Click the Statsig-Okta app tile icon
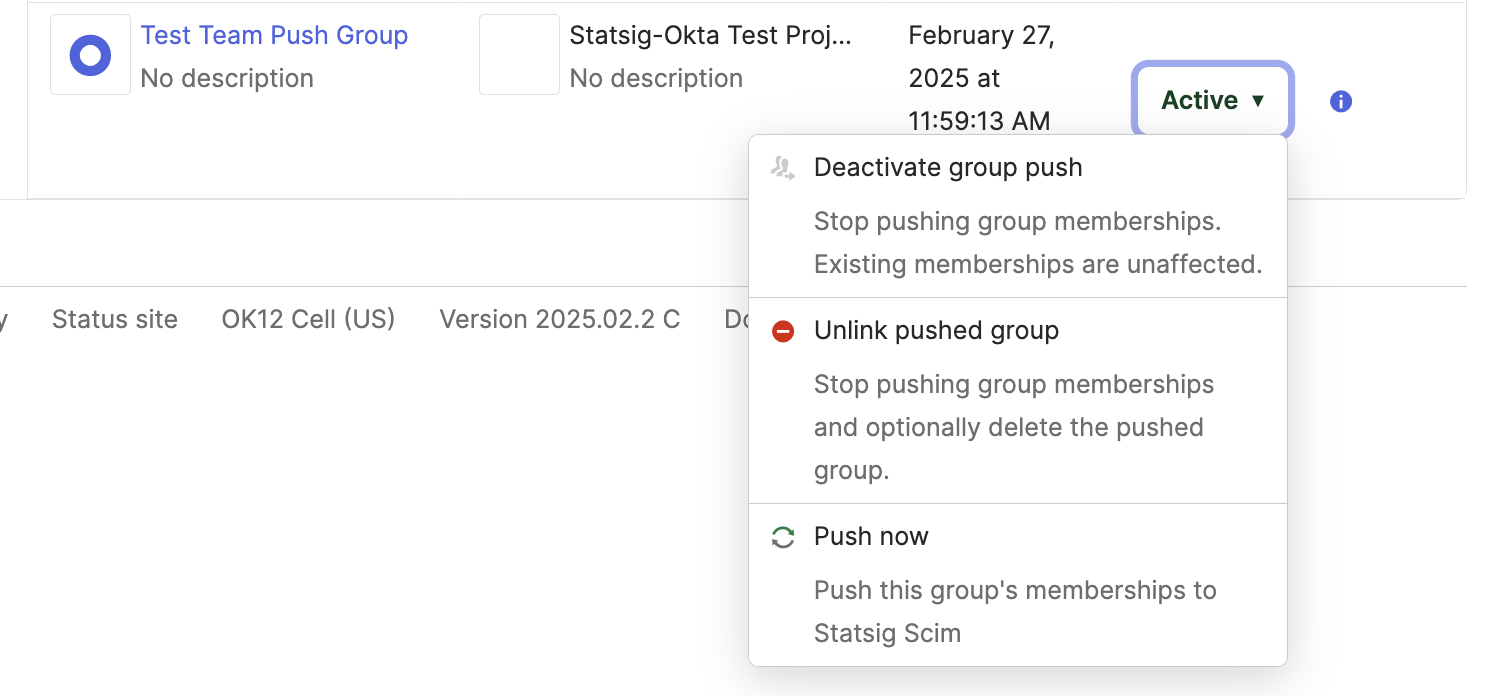 click(519, 54)
